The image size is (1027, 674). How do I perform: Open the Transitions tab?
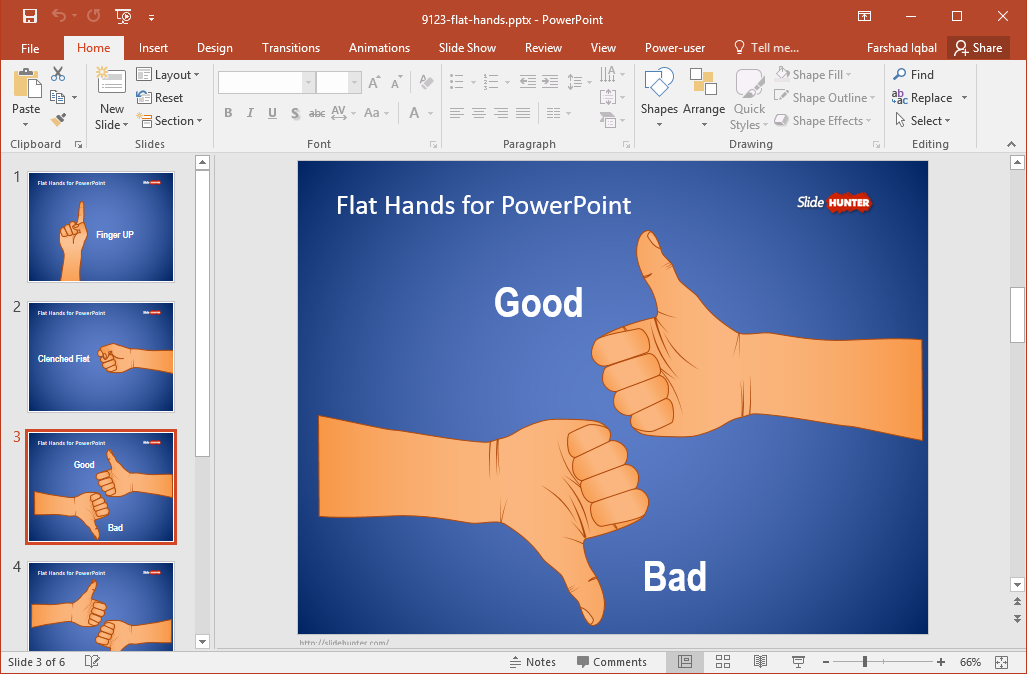click(x=290, y=48)
